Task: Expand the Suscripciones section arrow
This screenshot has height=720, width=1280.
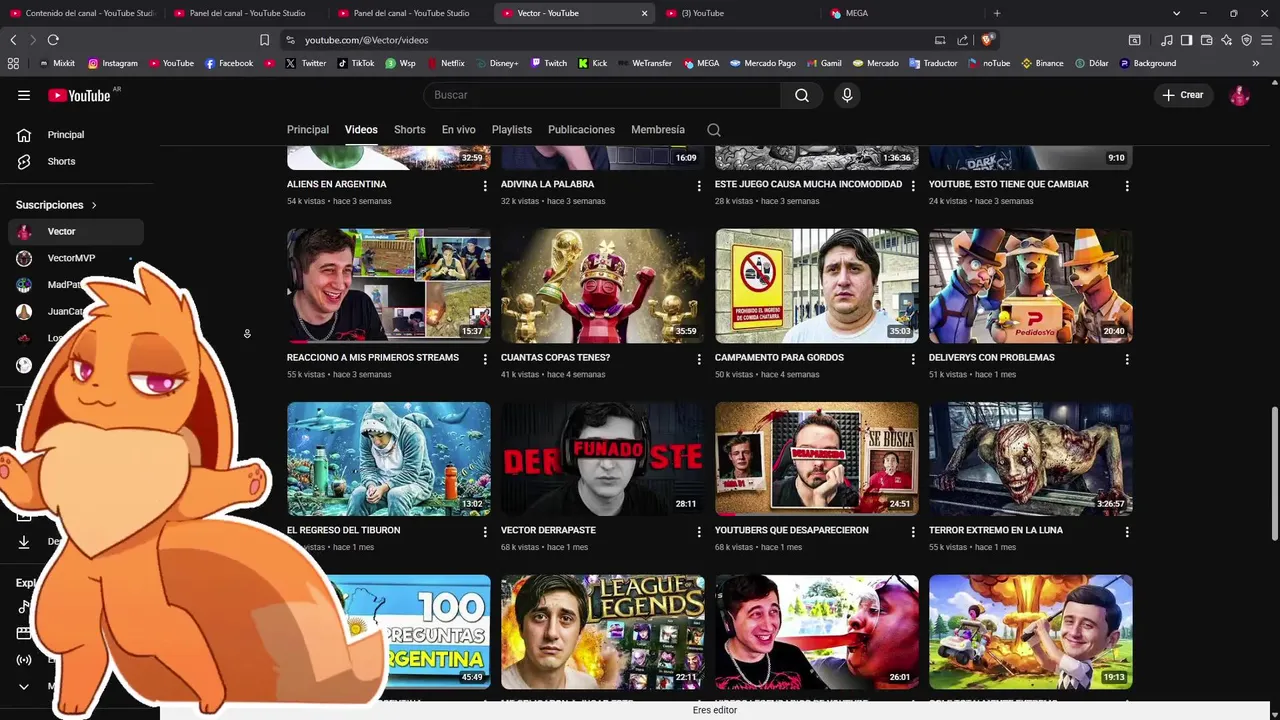Action: 94,205
